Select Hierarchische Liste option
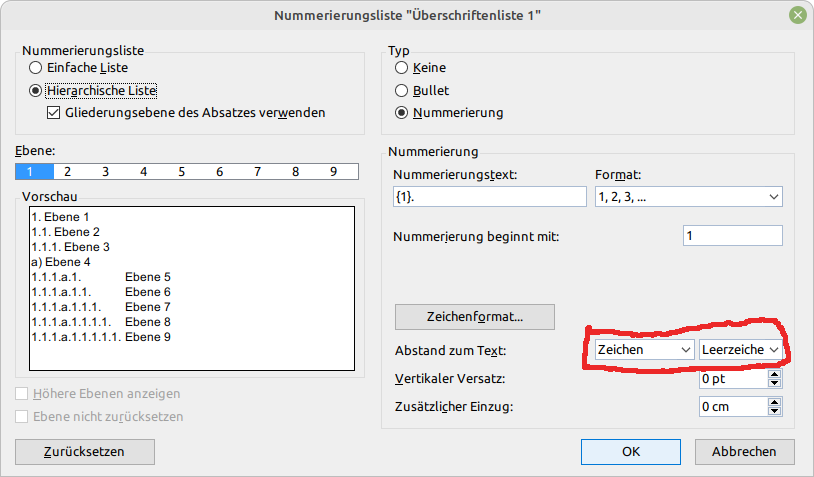This screenshot has width=814, height=477. tap(36, 91)
